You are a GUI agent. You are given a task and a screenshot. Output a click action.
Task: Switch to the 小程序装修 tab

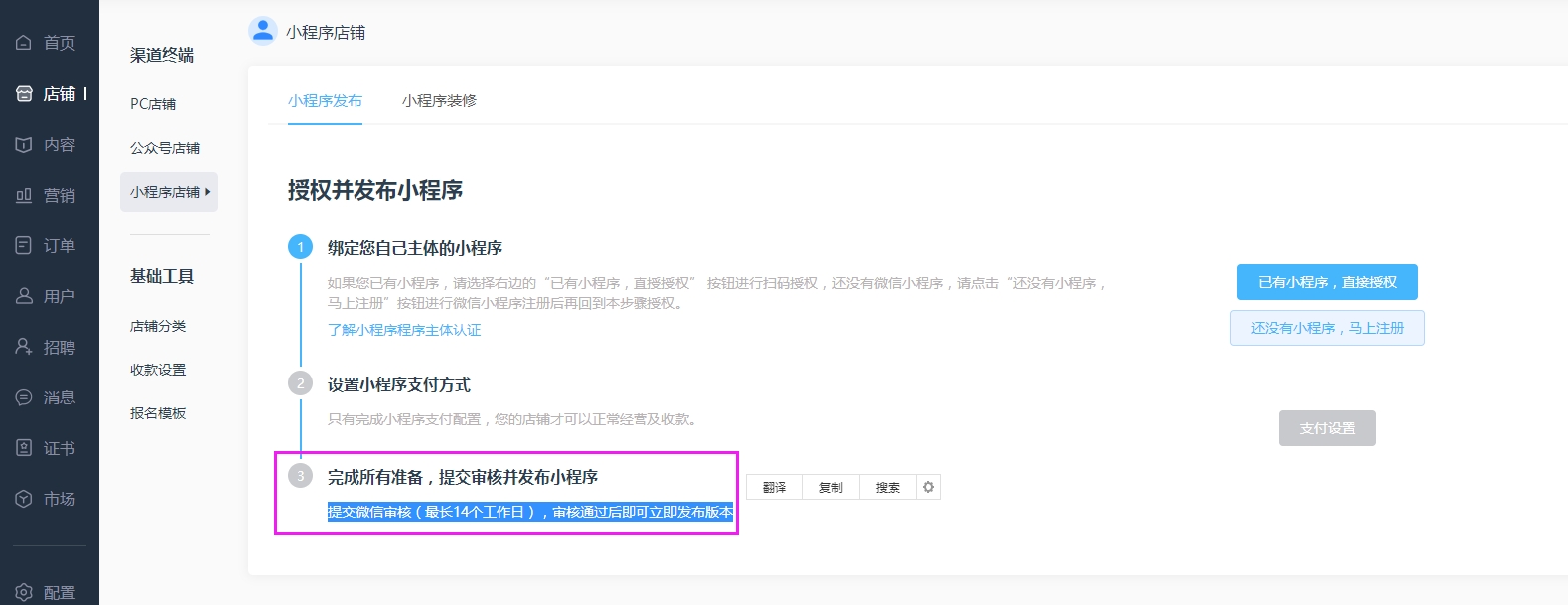pos(439,101)
